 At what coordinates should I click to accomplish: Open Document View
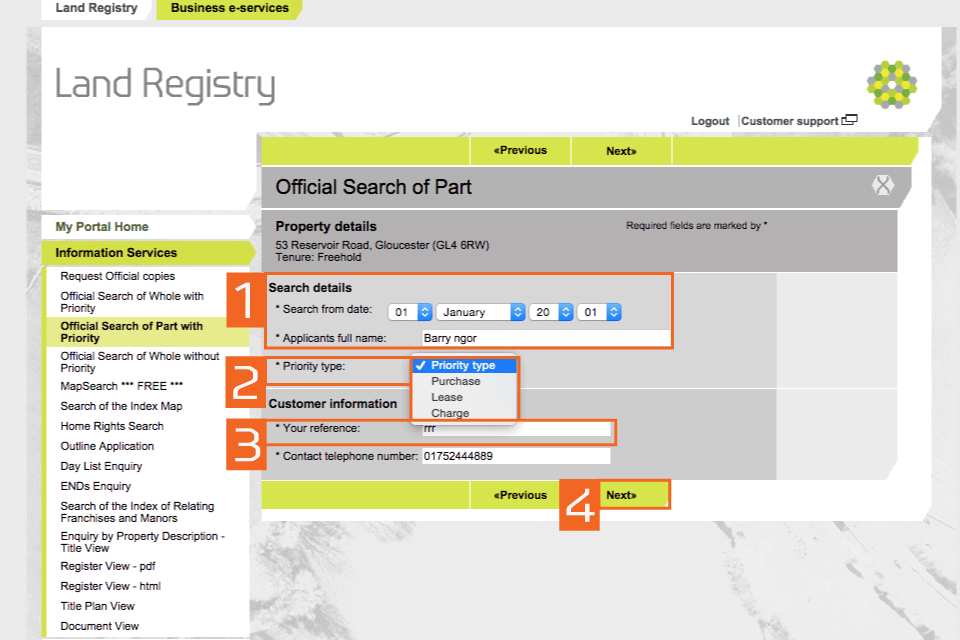click(99, 626)
